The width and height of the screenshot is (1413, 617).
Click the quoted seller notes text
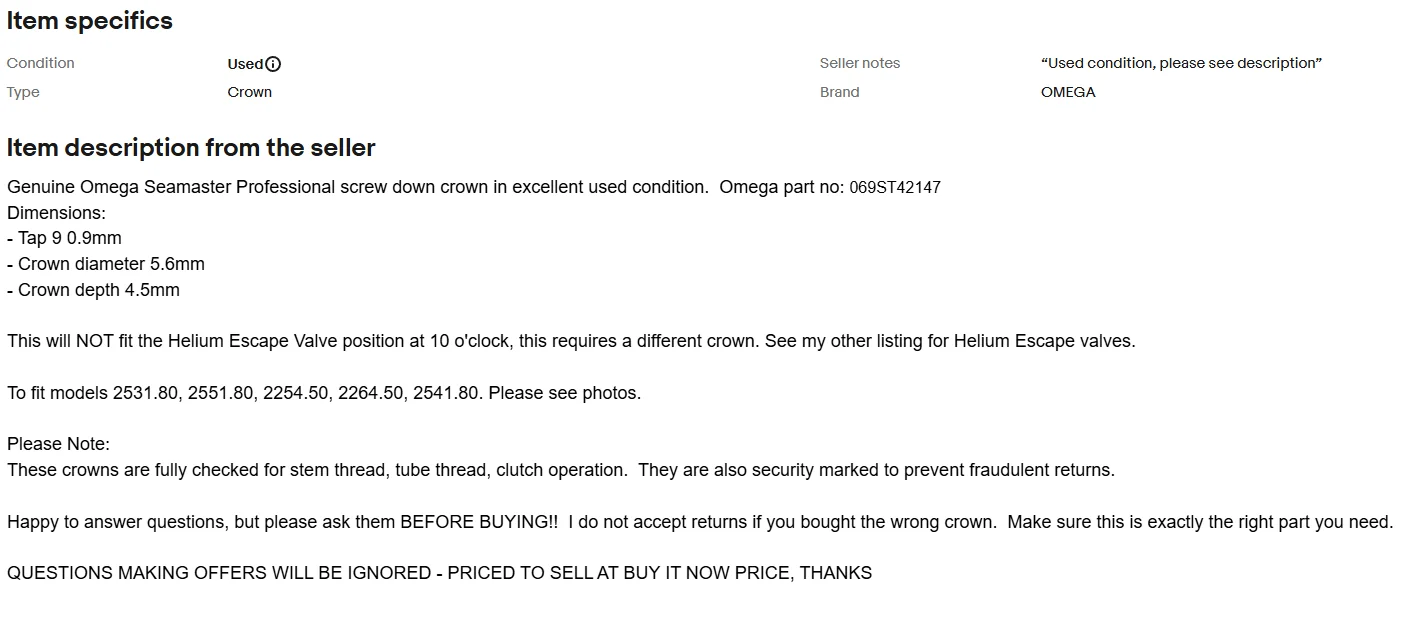pyautogui.click(x=1181, y=63)
